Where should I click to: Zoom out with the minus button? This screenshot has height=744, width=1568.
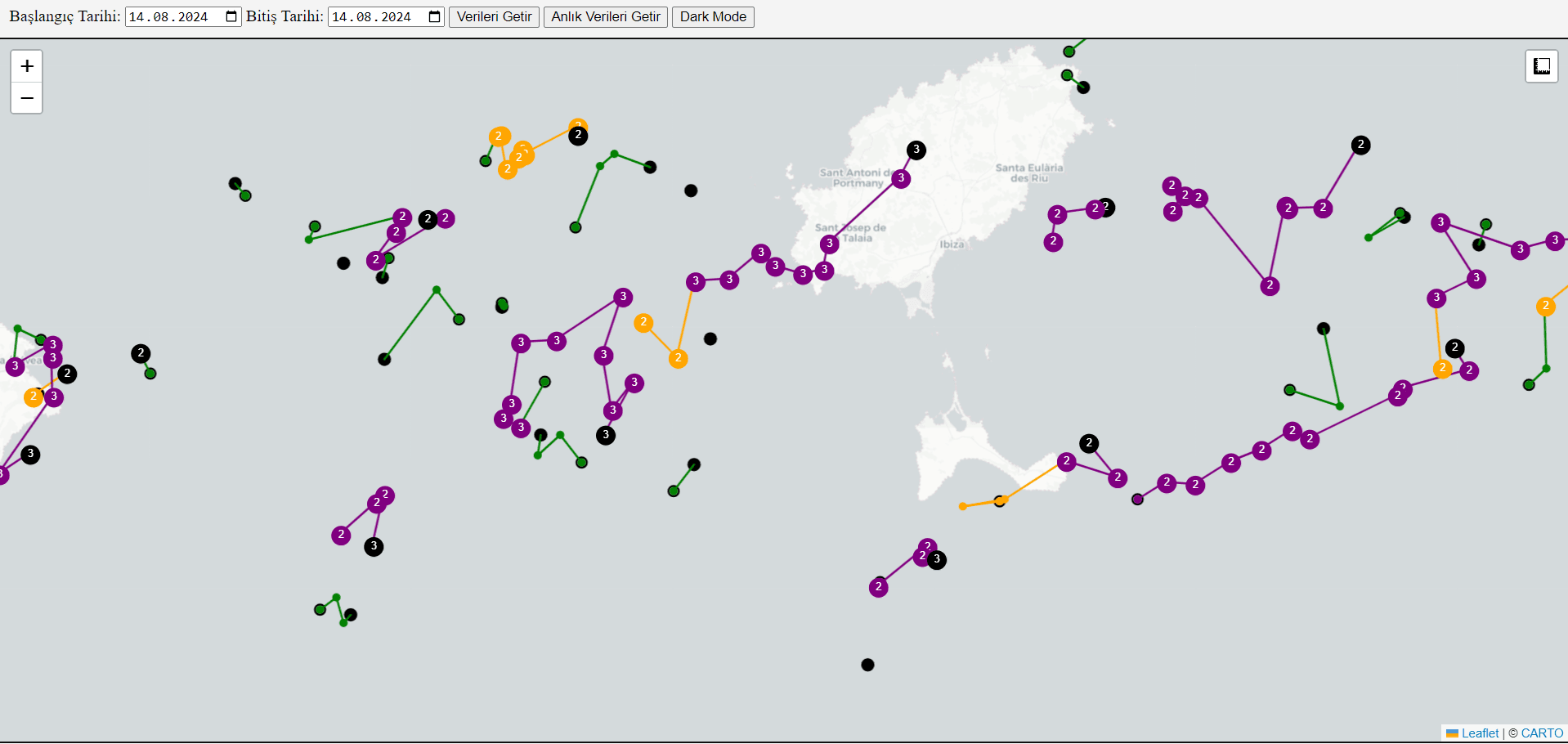point(27,98)
